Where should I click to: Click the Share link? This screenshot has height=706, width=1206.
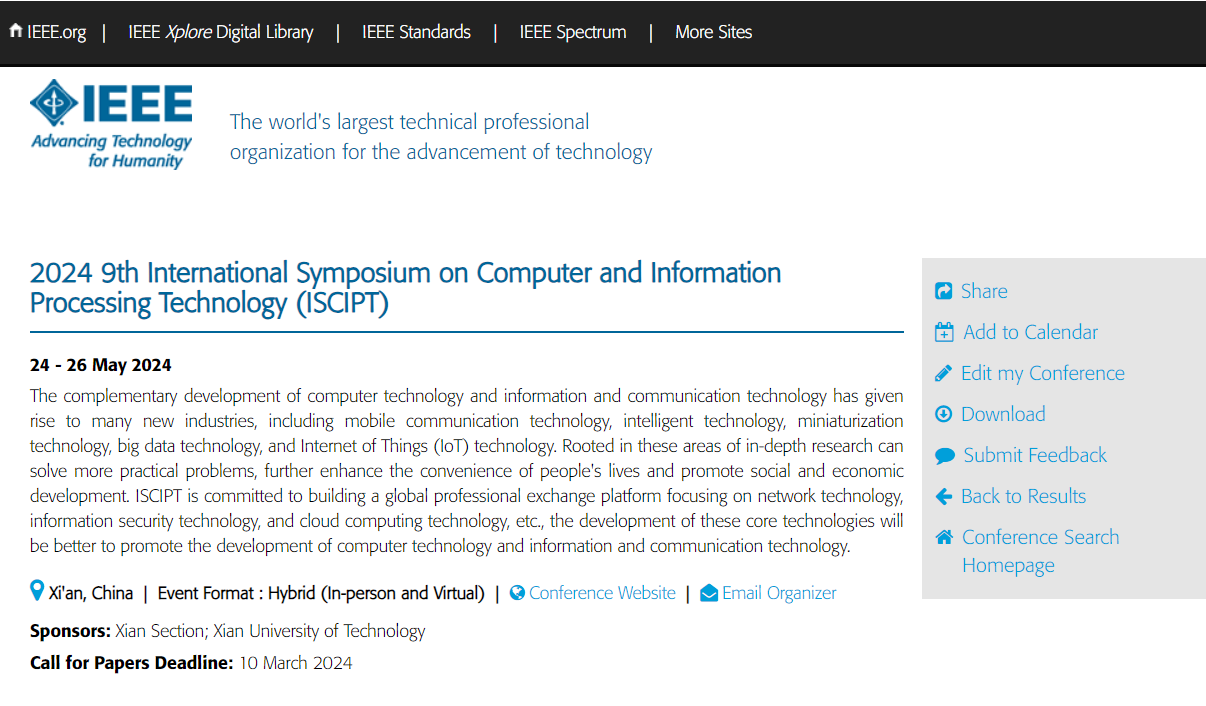[984, 291]
